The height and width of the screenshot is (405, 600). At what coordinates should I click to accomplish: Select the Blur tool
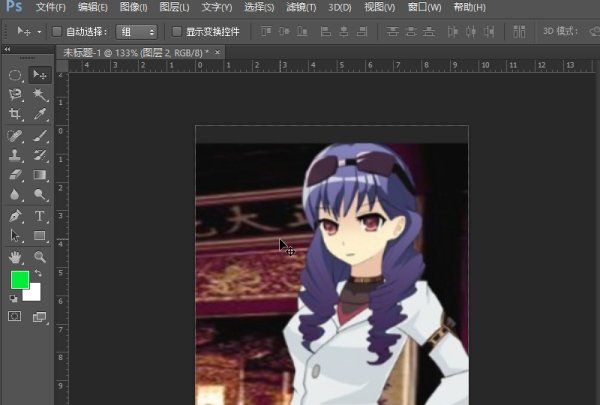click(15, 194)
